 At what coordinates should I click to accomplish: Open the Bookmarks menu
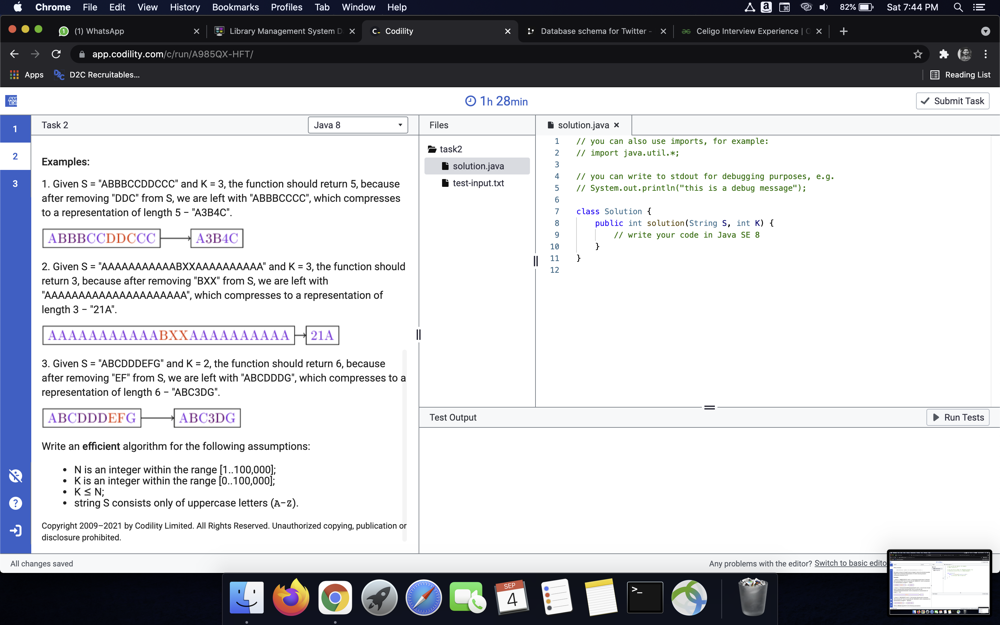235,7
